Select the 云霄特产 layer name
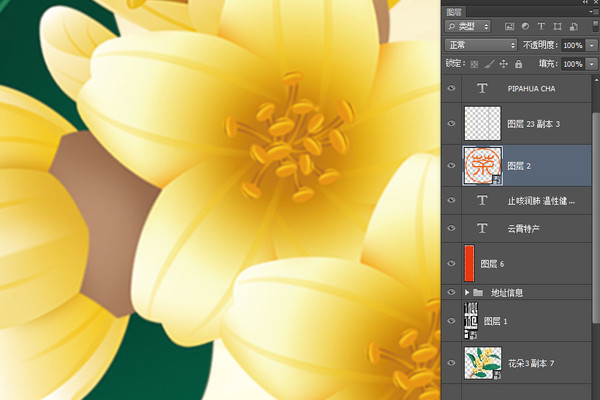The image size is (600, 400). (523, 229)
